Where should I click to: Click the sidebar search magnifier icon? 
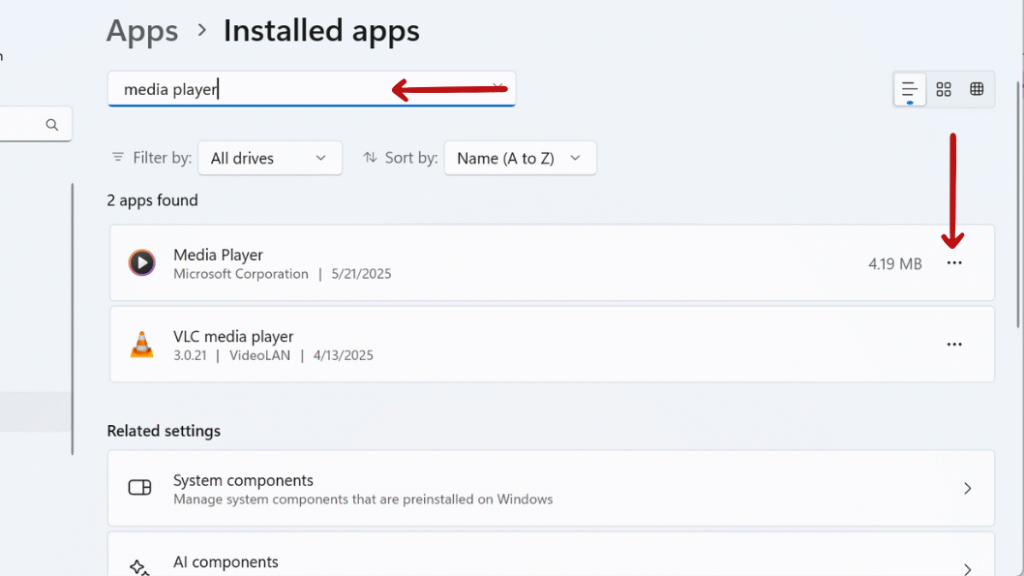pos(52,125)
